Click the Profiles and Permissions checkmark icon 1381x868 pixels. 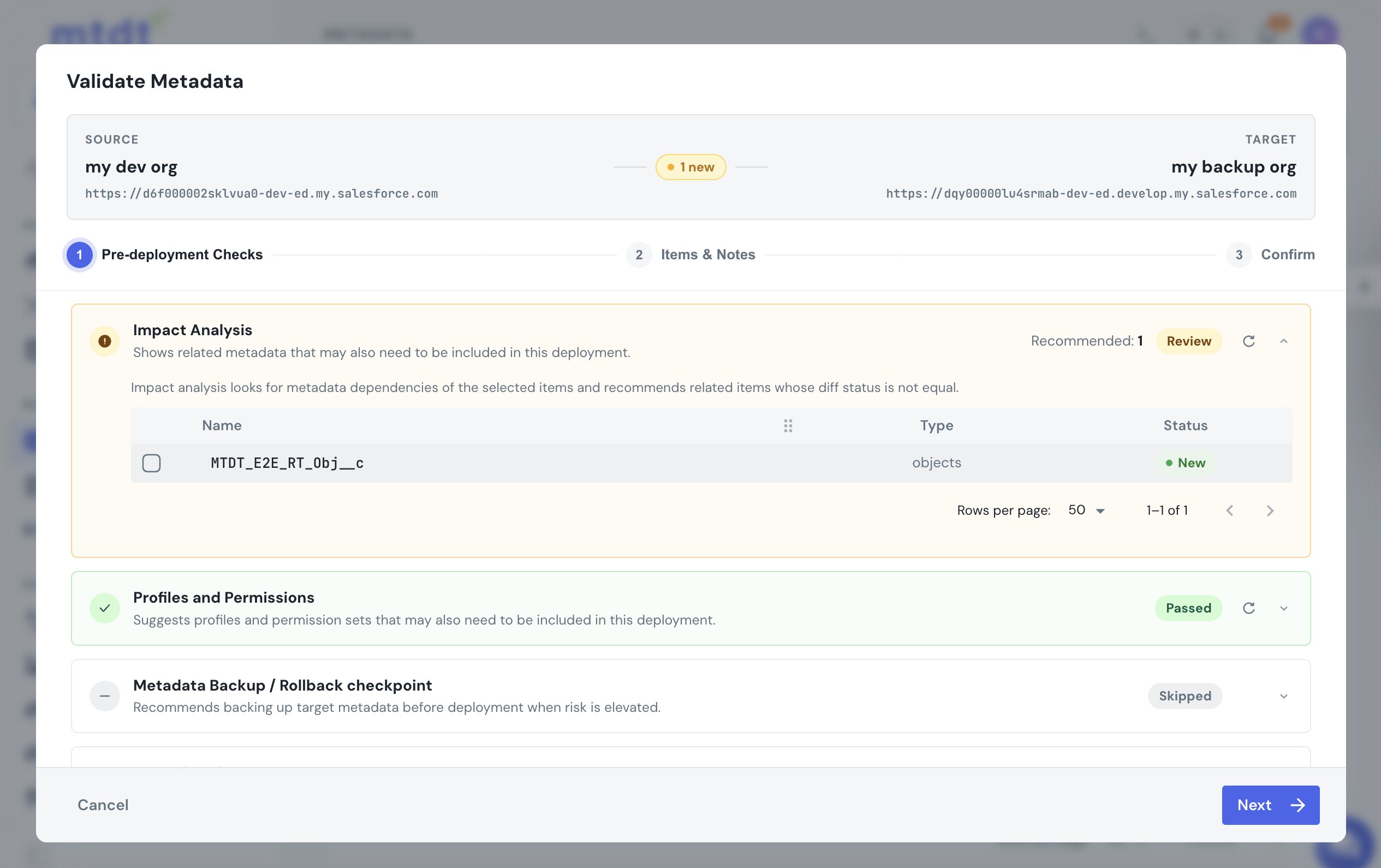tap(104, 608)
